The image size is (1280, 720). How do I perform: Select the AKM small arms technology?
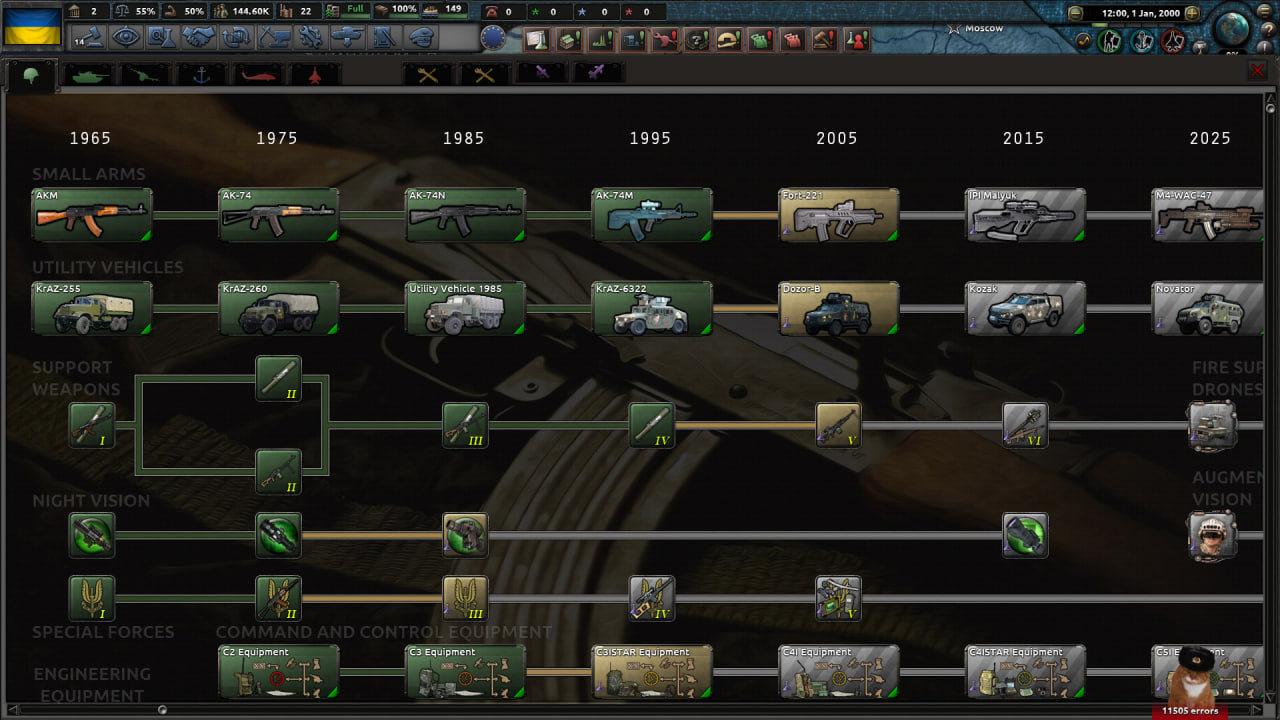(x=92, y=215)
